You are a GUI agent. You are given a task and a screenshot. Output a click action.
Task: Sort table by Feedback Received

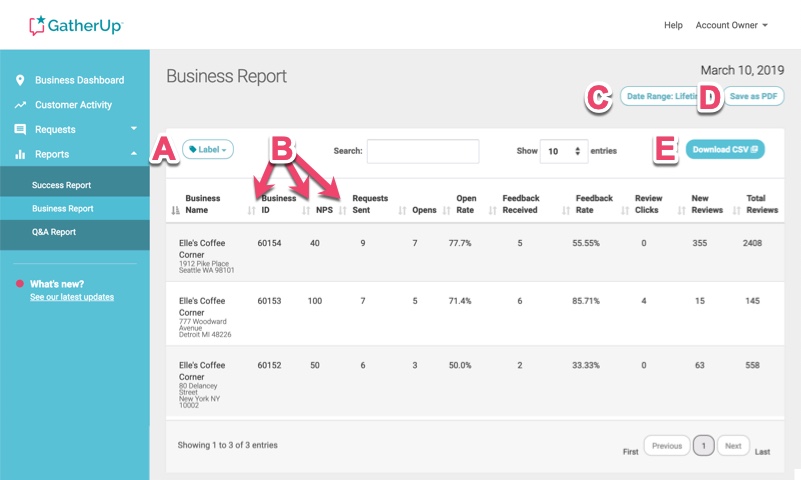521,204
